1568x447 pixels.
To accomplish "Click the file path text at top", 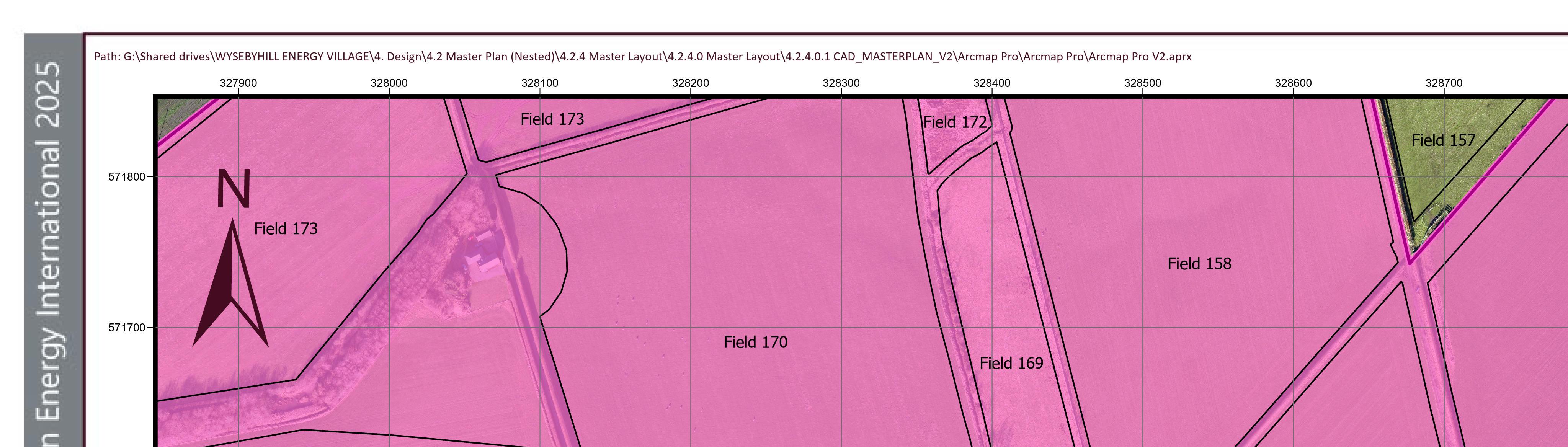I will [642, 57].
